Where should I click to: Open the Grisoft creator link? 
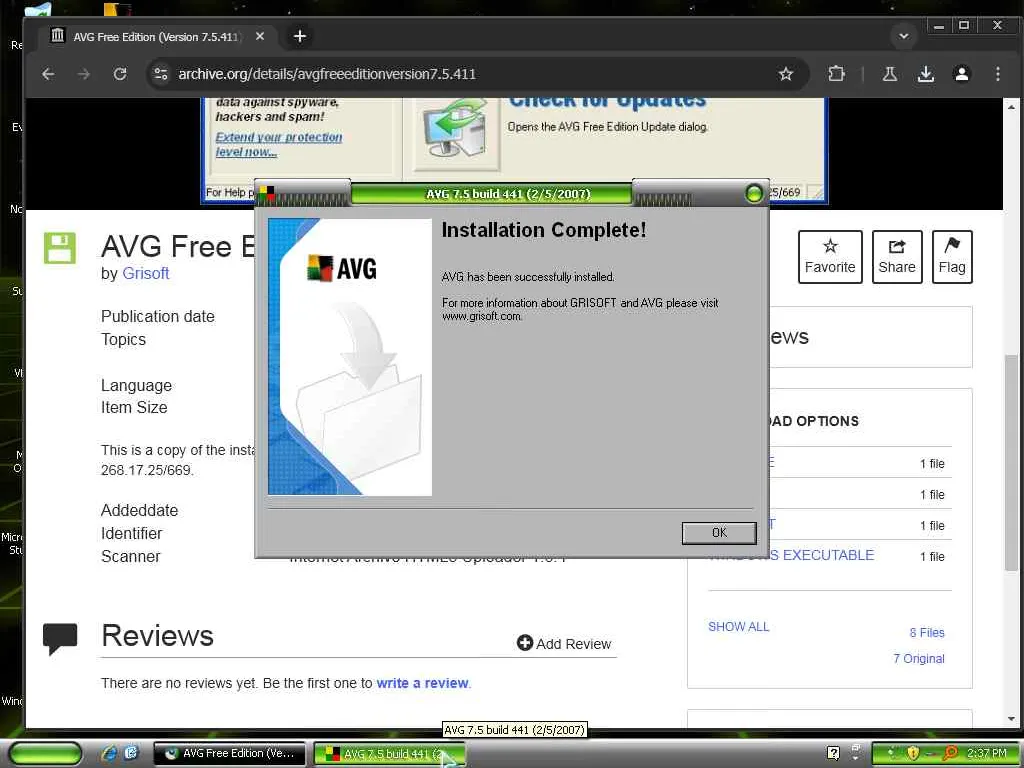click(x=146, y=274)
